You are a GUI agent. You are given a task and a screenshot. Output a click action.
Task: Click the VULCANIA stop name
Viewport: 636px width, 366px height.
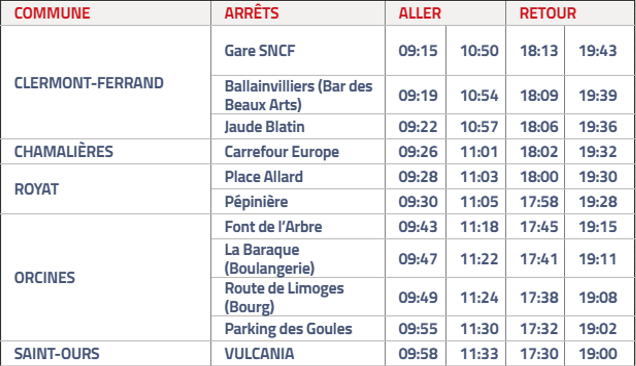click(x=260, y=354)
